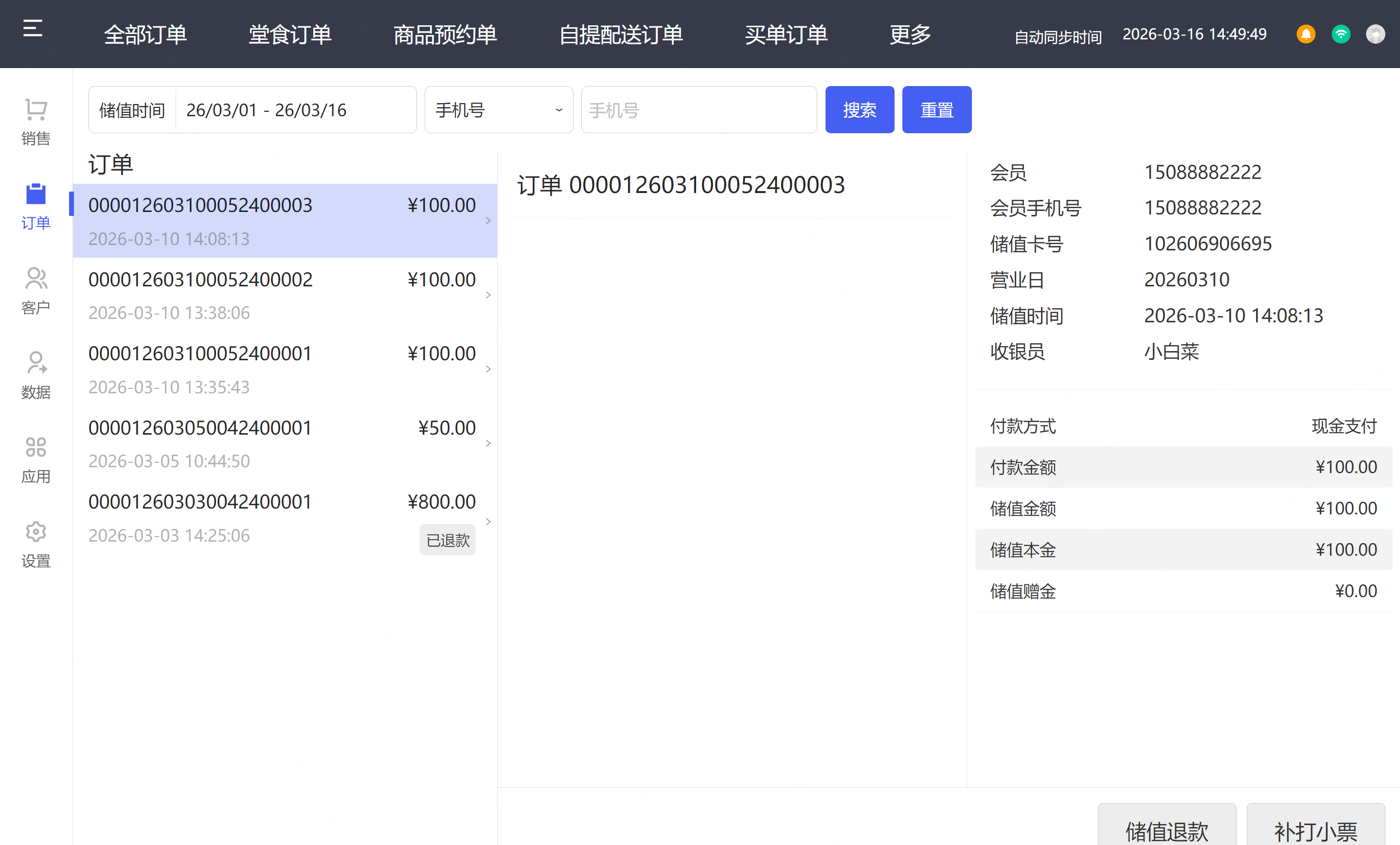This screenshot has height=845, width=1400.
Task: Expand the 手机号 search type dropdown
Action: [x=498, y=109]
